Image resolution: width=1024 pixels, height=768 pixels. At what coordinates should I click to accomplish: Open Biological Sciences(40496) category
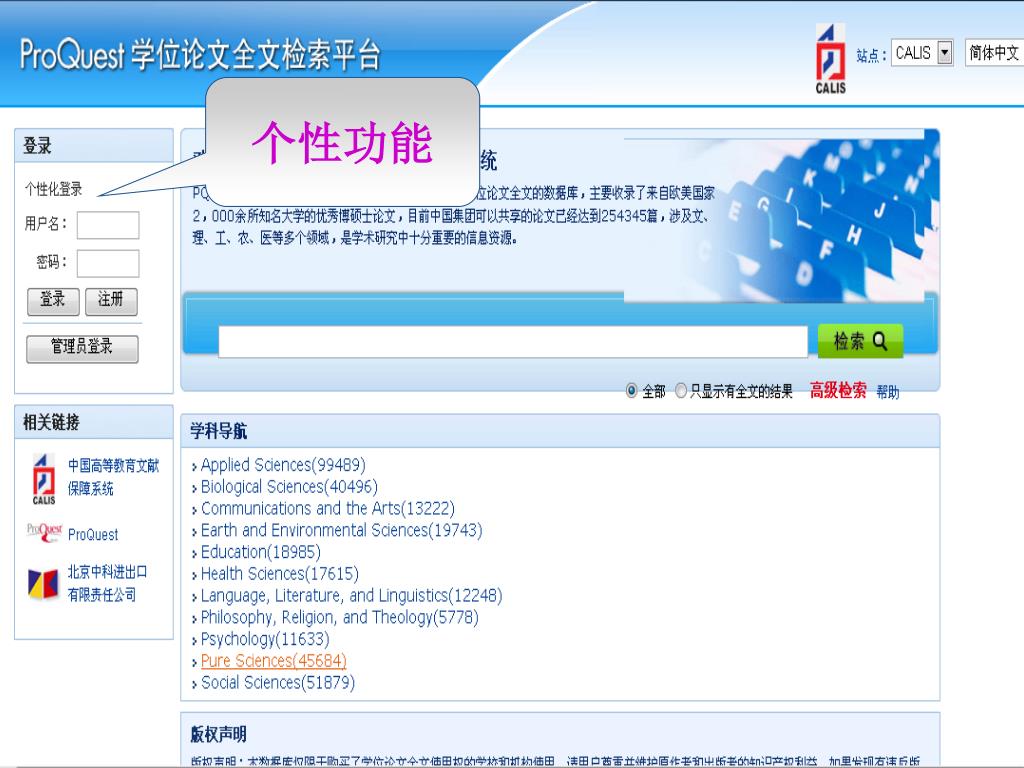tap(289, 487)
